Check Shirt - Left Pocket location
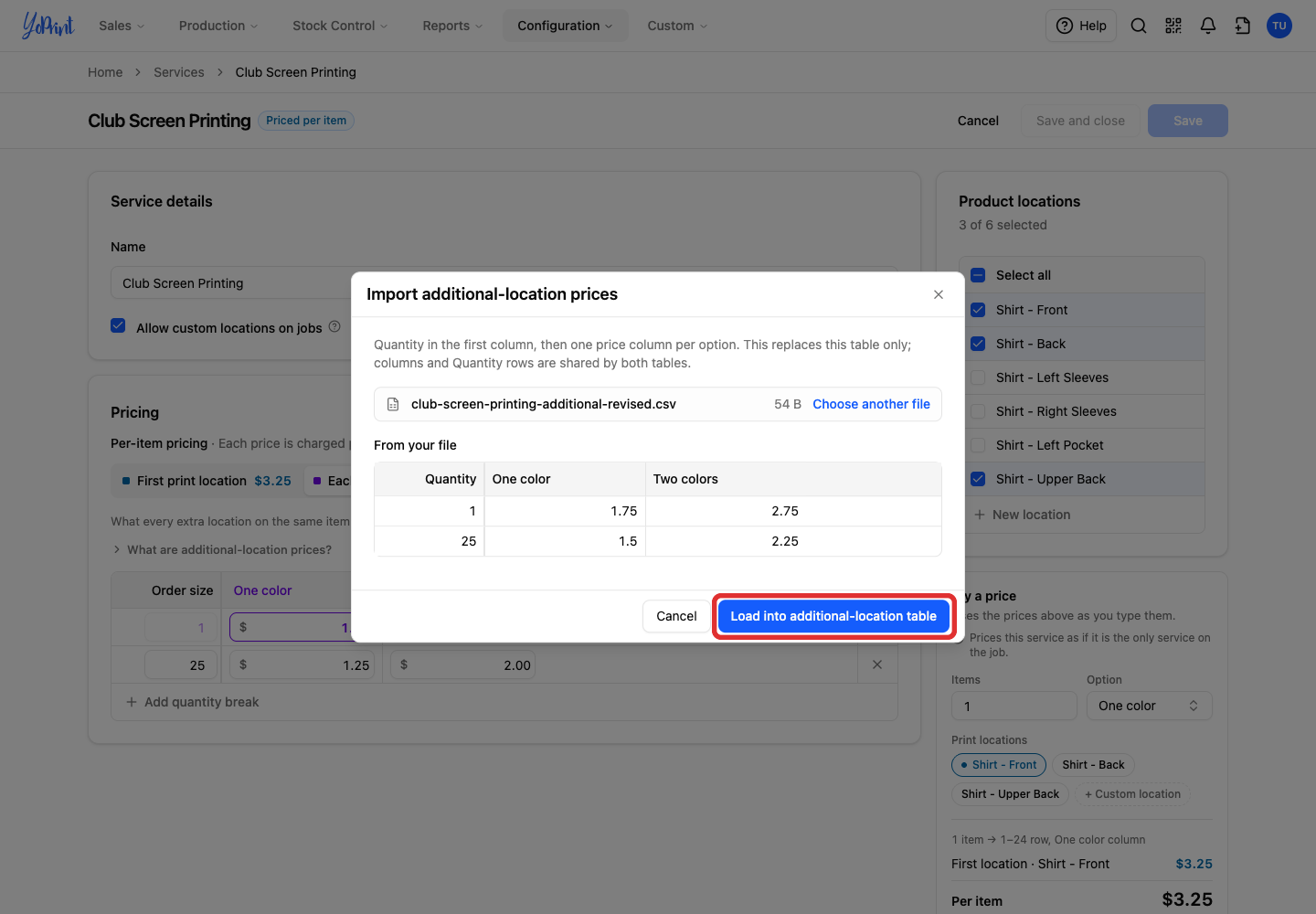The height and width of the screenshot is (914, 1316). point(978,445)
